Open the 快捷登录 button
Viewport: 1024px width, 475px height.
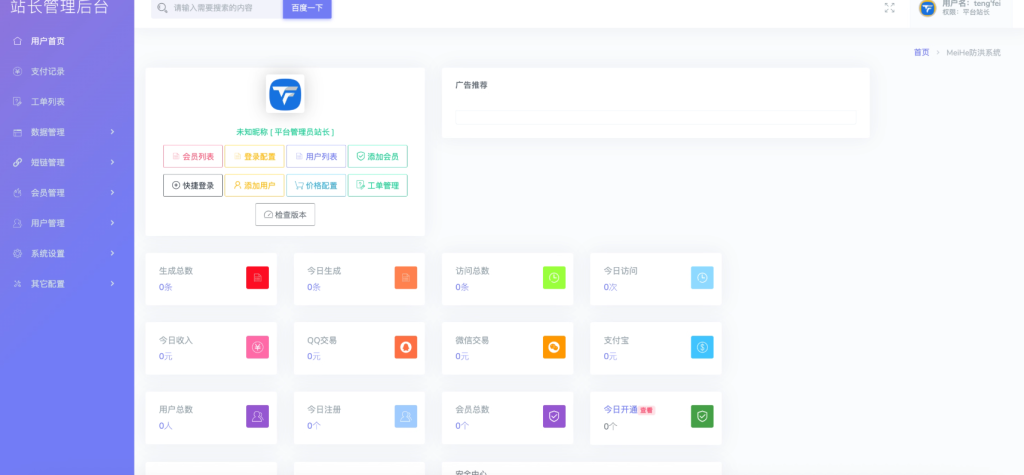(193, 185)
